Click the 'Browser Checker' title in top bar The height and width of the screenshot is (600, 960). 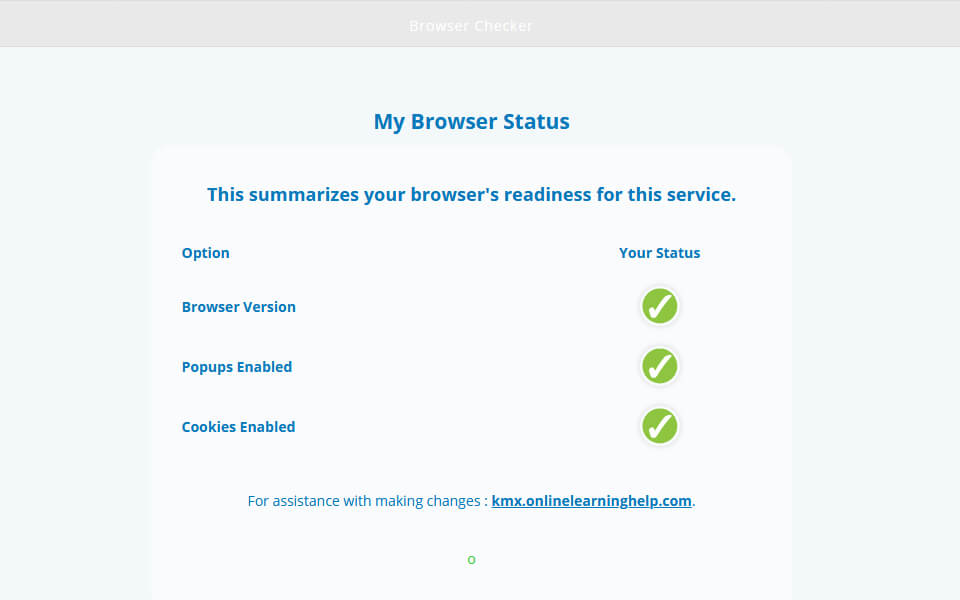pos(471,26)
